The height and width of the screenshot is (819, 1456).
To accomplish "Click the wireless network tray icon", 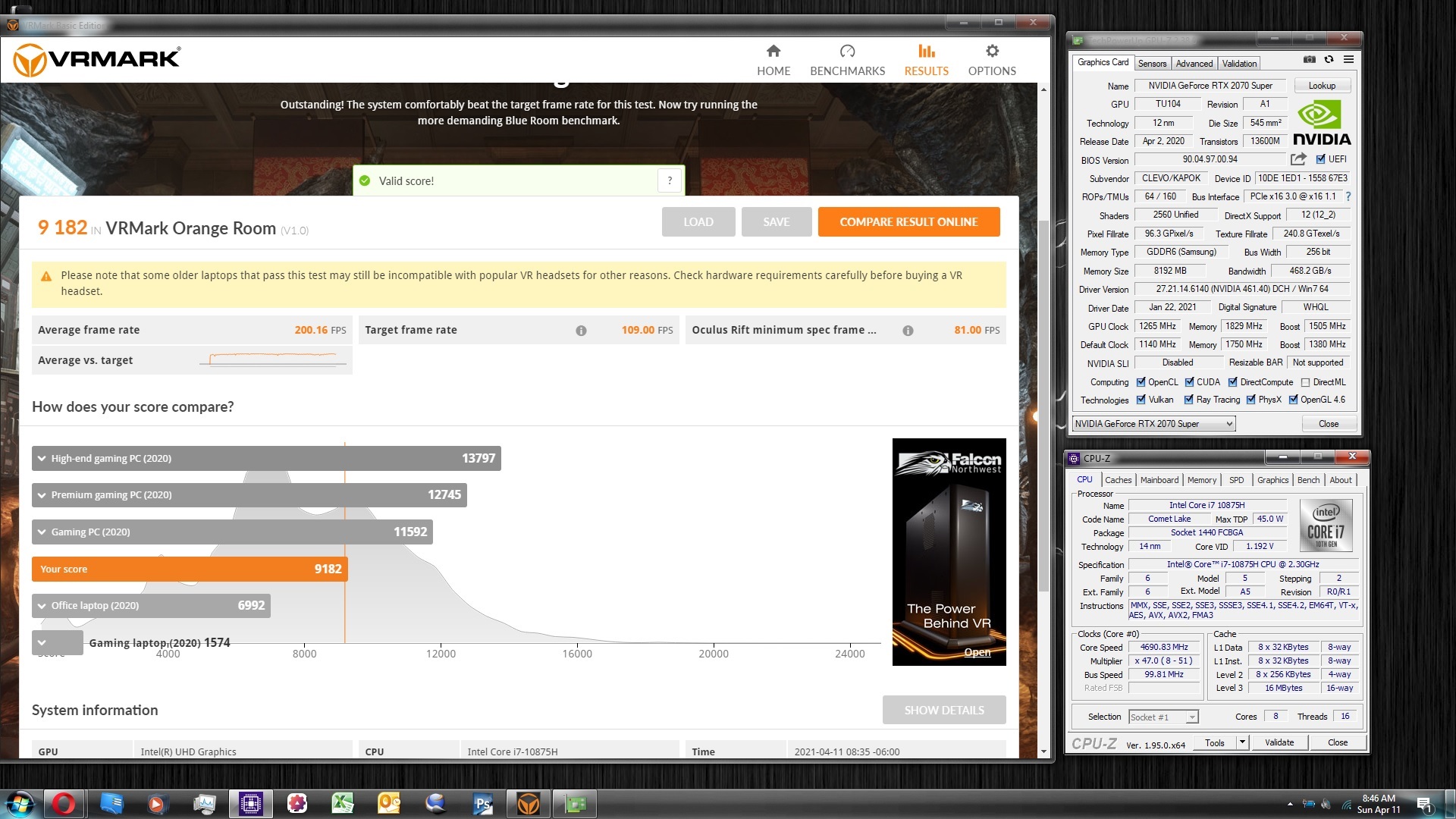I will point(1347,804).
